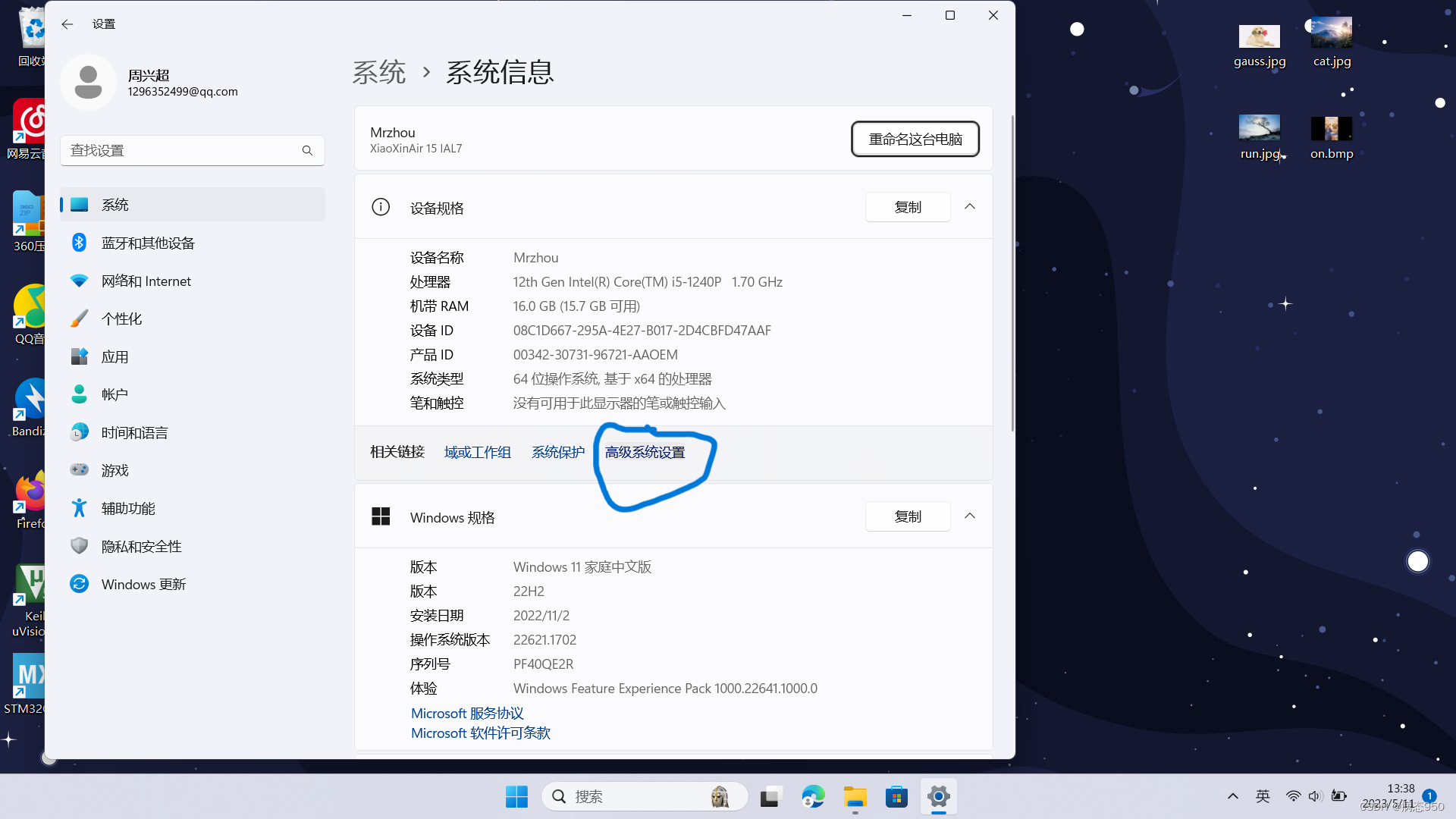Open Personalization settings with brush icon
The height and width of the screenshot is (819, 1456).
121,319
